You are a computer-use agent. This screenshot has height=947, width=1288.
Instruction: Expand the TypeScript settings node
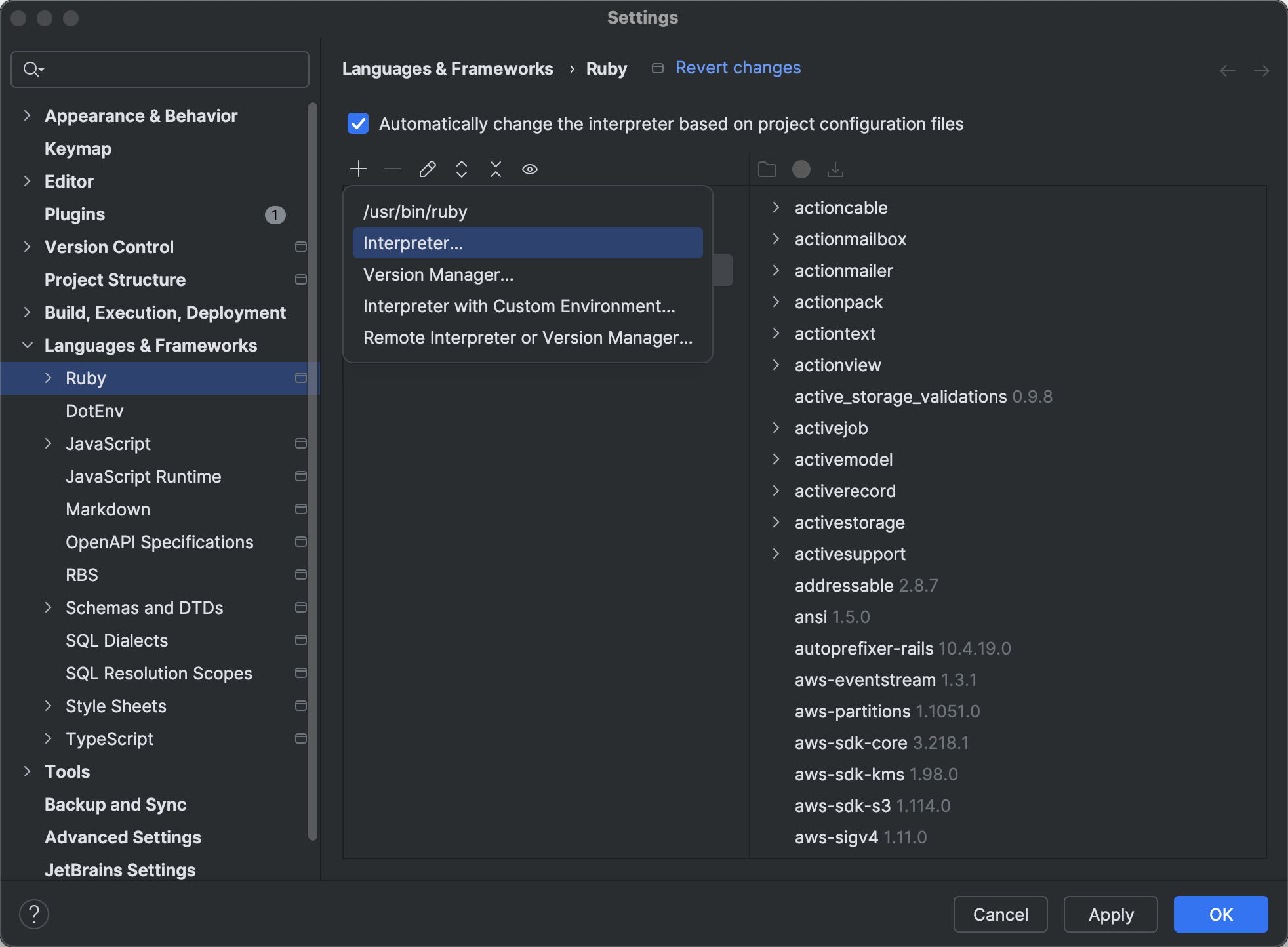[x=48, y=738]
